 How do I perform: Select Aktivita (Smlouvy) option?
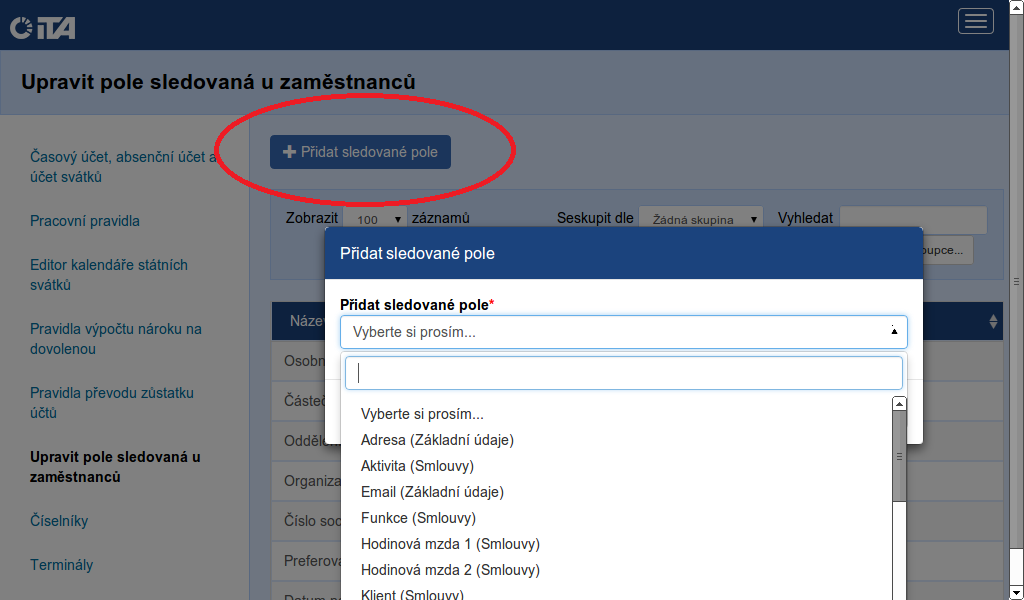point(417,466)
